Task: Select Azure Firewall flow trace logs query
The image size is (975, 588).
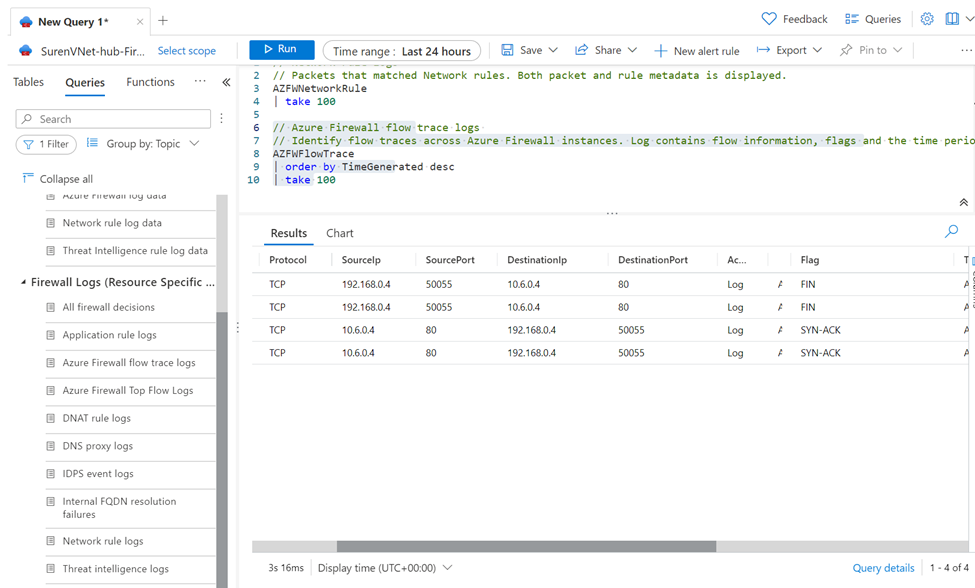Action: (x=129, y=363)
